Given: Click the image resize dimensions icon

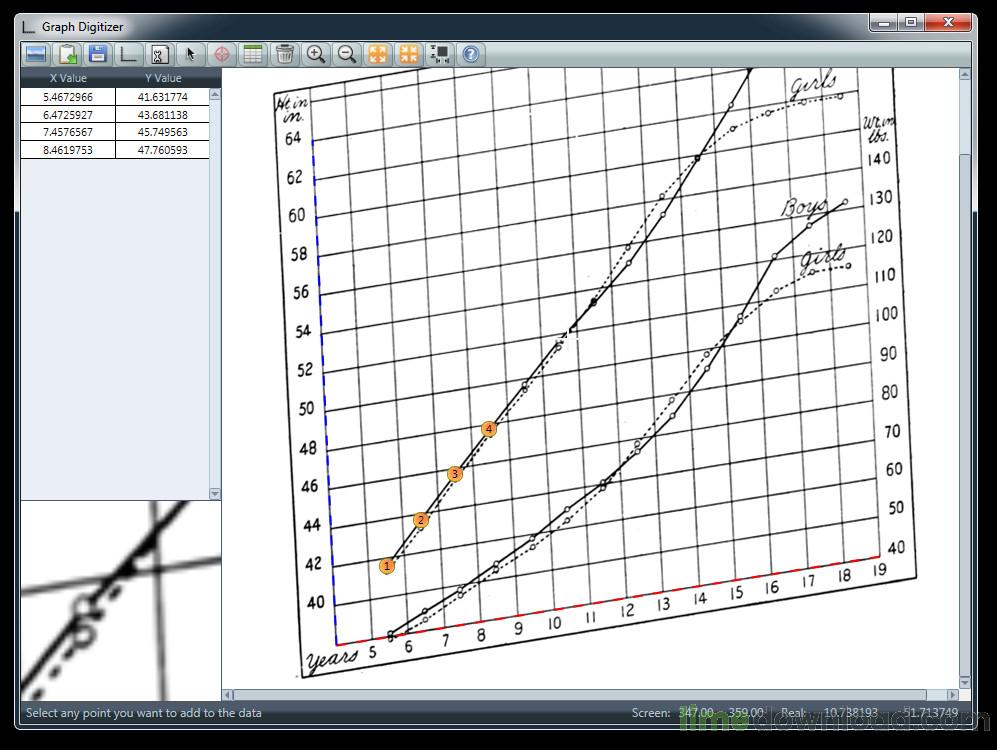Looking at the screenshot, I should click(x=439, y=55).
